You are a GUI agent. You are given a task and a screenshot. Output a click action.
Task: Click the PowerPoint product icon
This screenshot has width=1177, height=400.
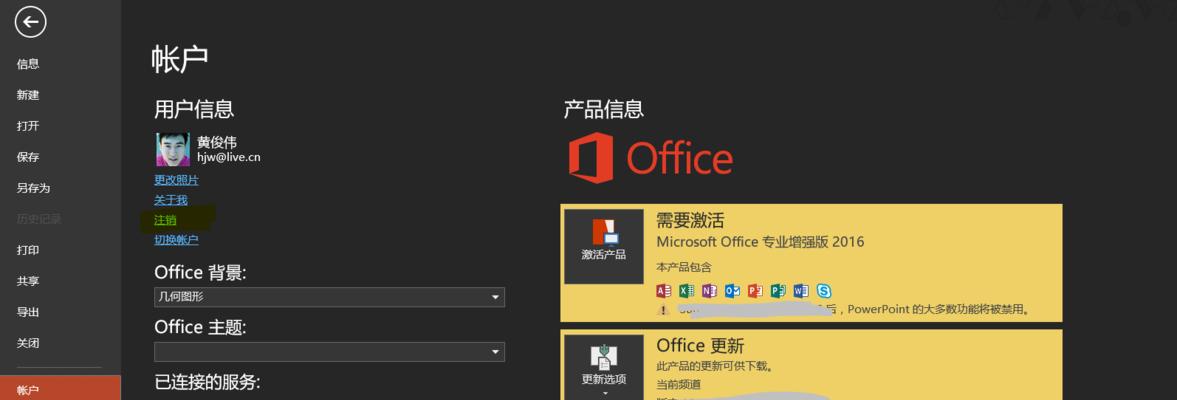(x=755, y=290)
